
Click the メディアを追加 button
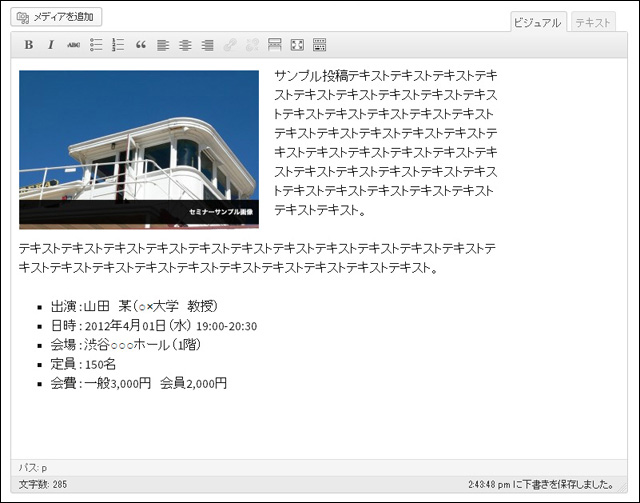[56, 17]
